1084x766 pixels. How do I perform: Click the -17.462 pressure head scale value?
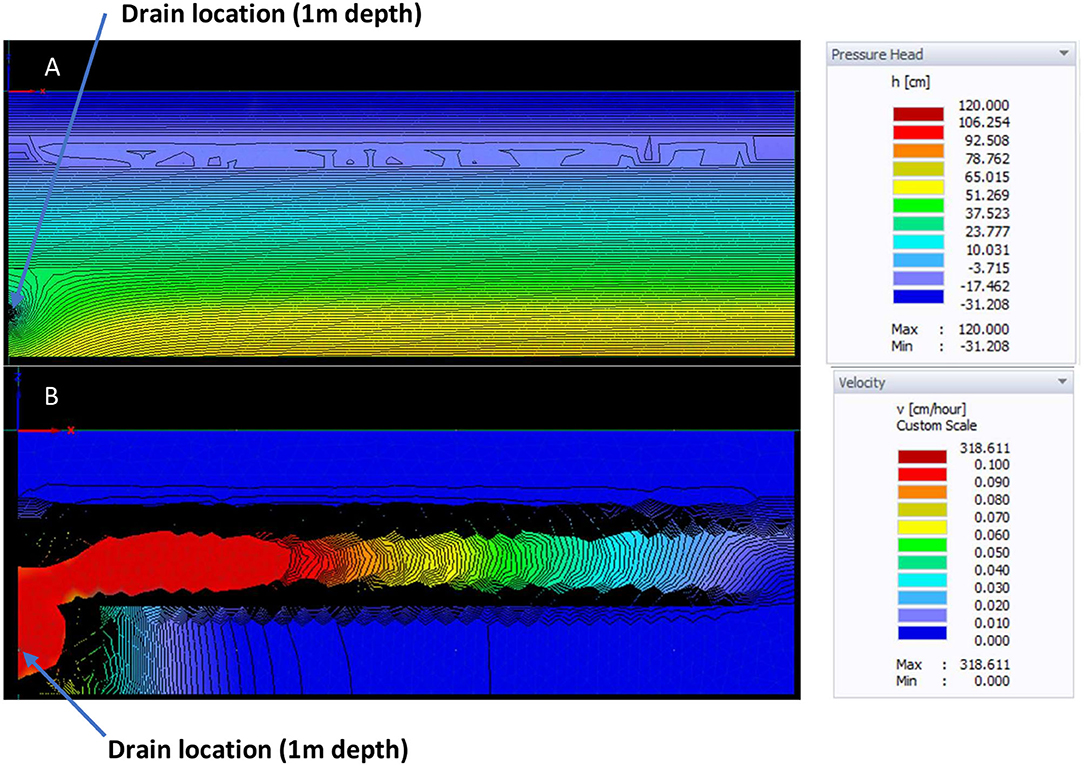click(986, 286)
